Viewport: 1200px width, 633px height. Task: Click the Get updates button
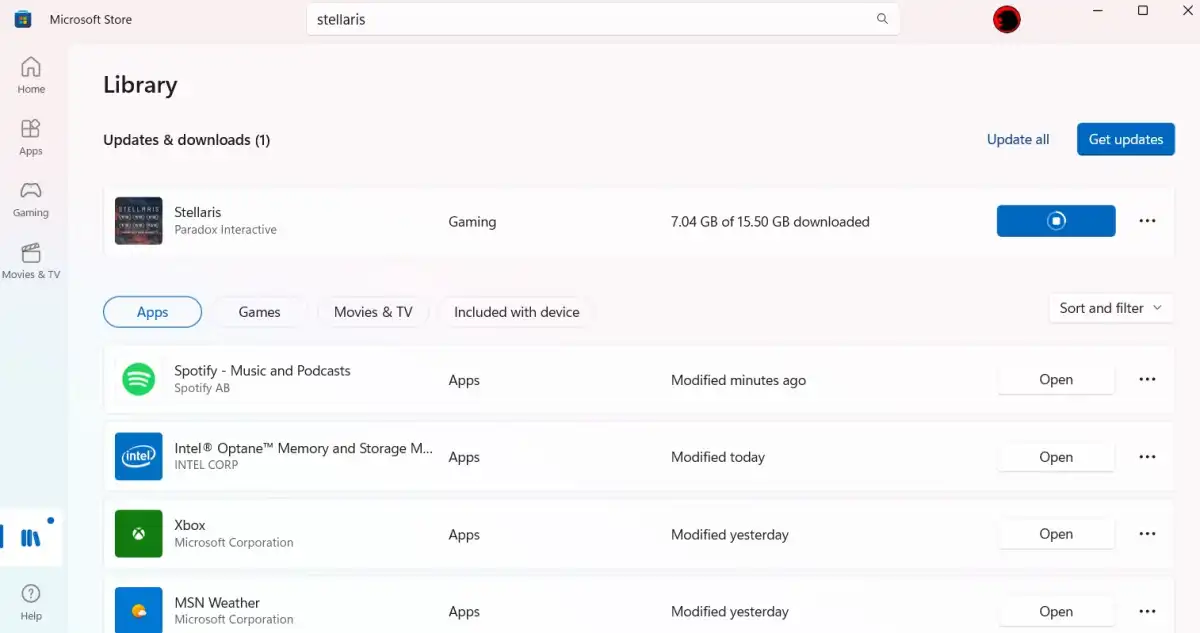tap(1126, 139)
